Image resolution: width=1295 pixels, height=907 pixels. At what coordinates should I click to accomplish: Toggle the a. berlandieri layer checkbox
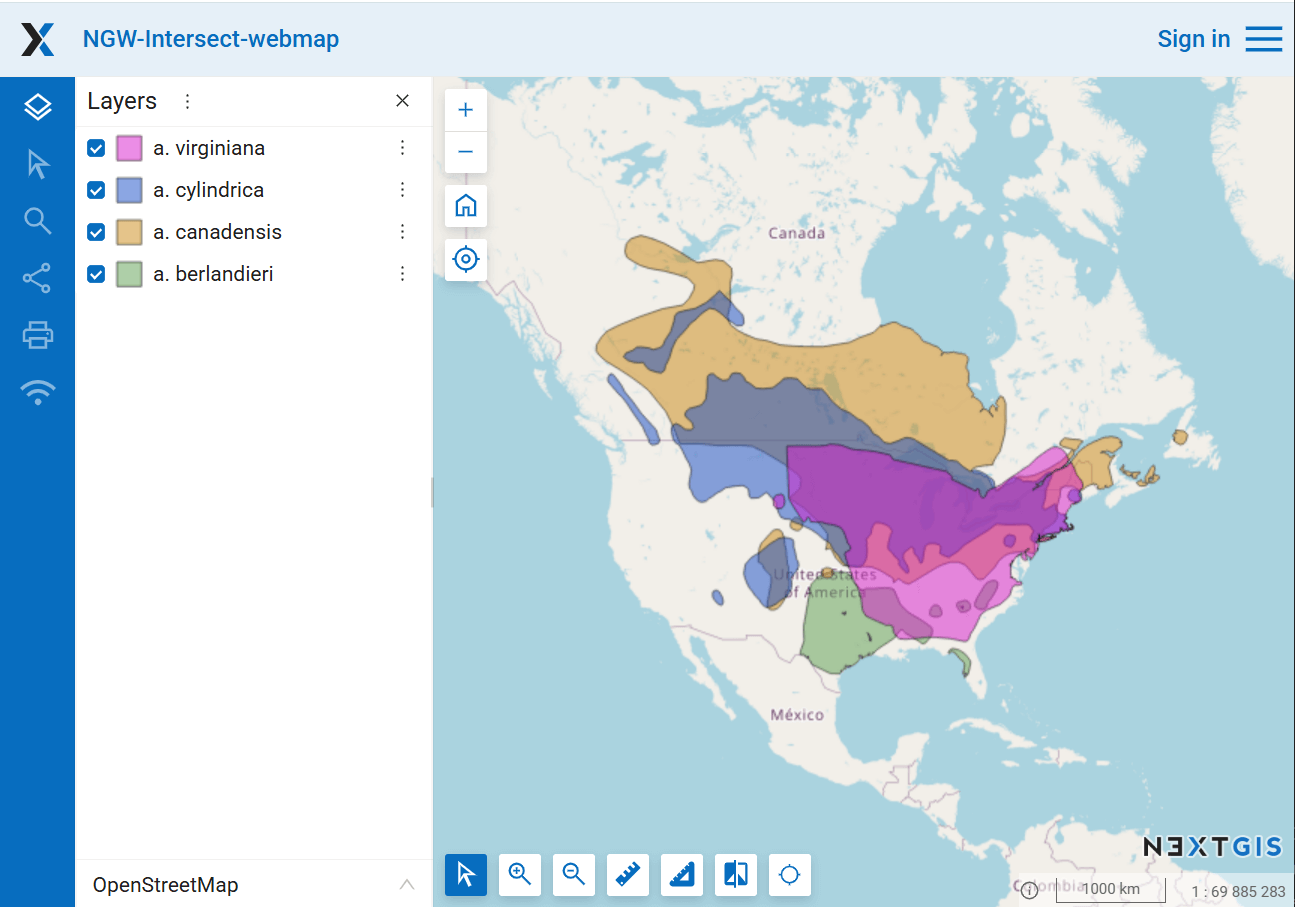96,274
